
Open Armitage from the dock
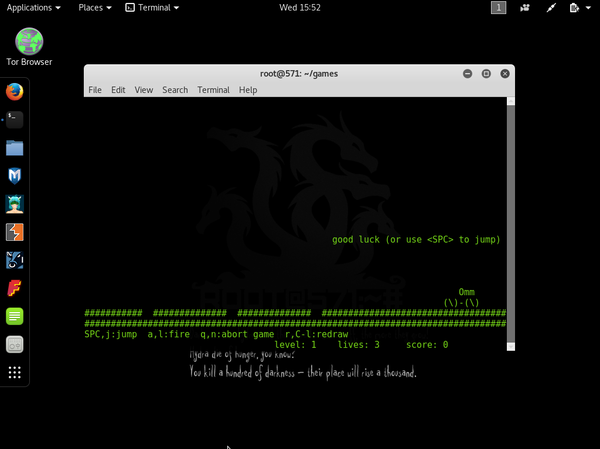15,204
